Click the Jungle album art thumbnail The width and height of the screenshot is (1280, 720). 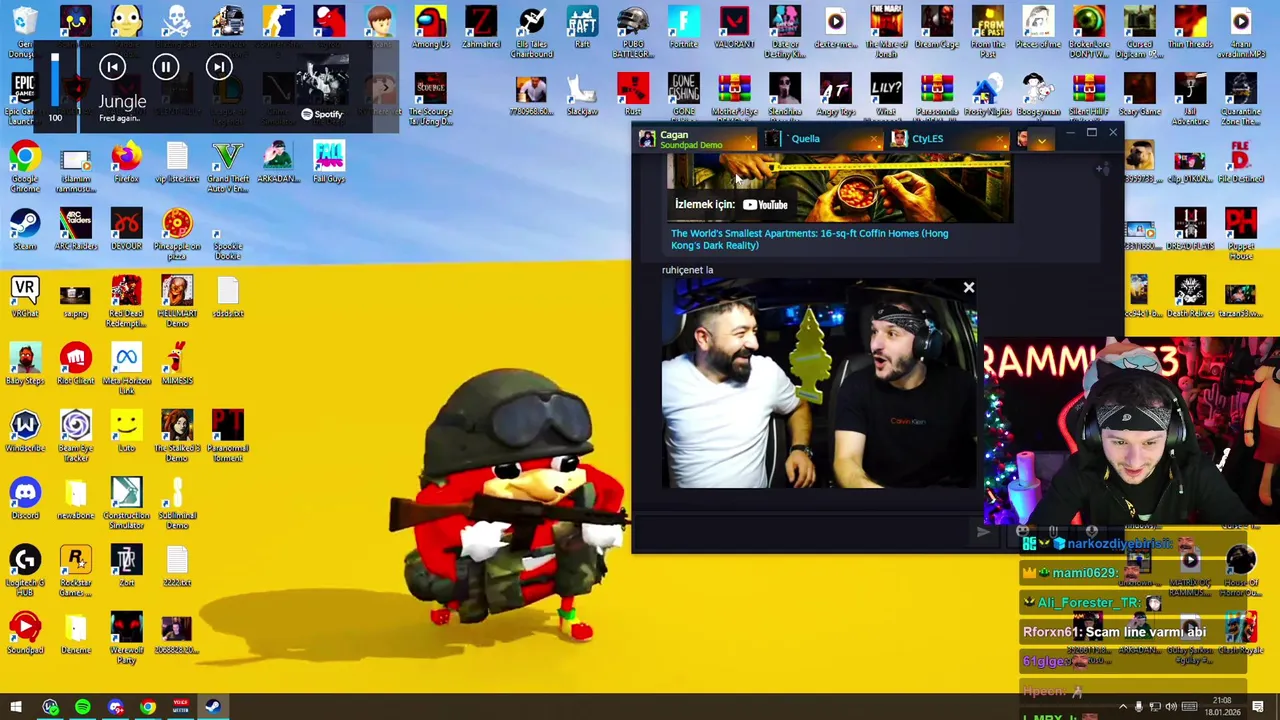click(322, 80)
